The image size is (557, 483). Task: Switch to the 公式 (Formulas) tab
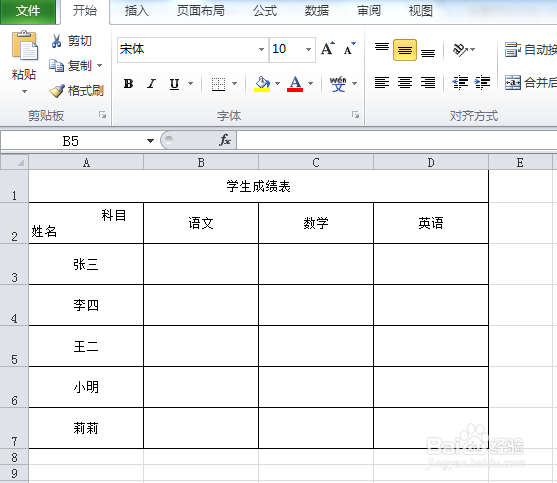pos(265,11)
